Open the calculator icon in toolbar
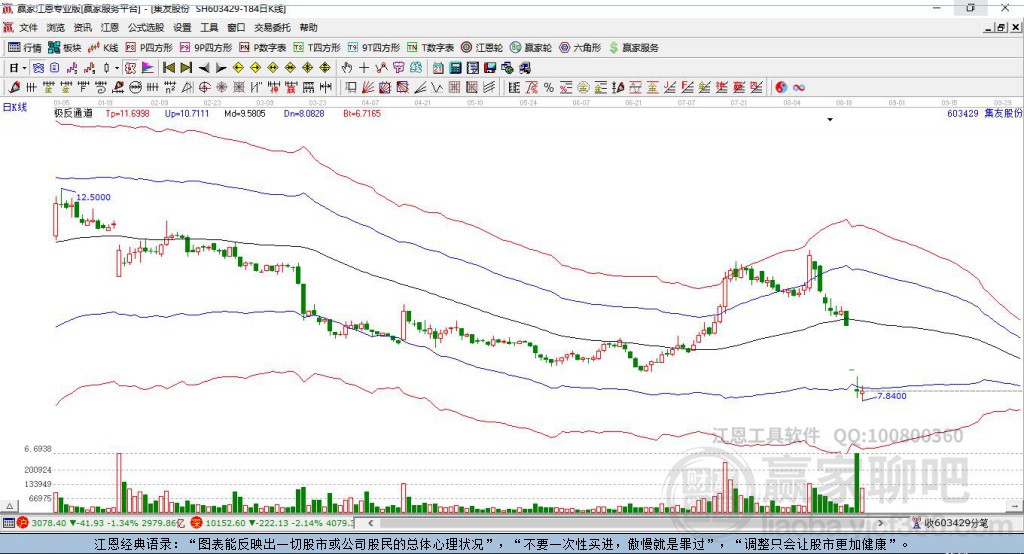The height and width of the screenshot is (554, 1024). tap(455, 68)
